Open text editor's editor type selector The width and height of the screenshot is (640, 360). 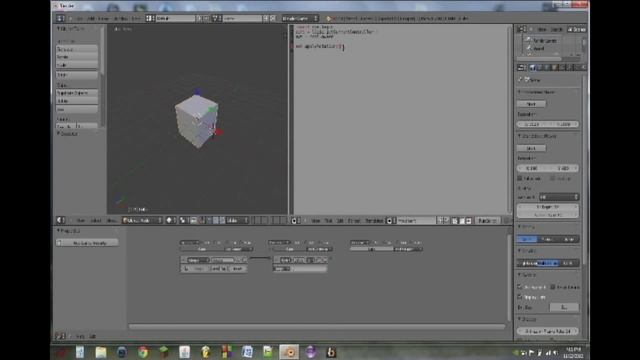click(295, 221)
